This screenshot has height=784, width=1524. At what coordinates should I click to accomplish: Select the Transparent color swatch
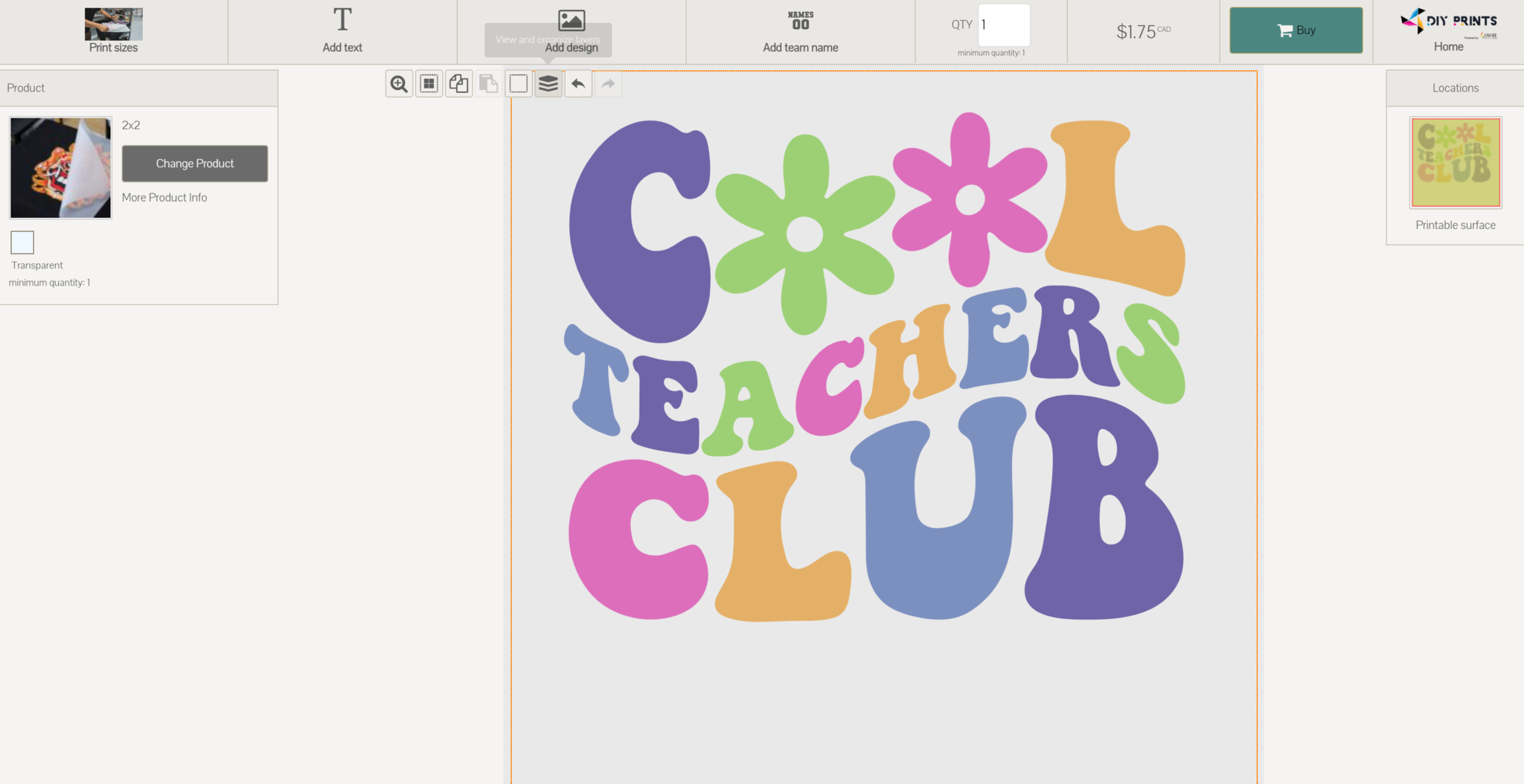point(22,242)
